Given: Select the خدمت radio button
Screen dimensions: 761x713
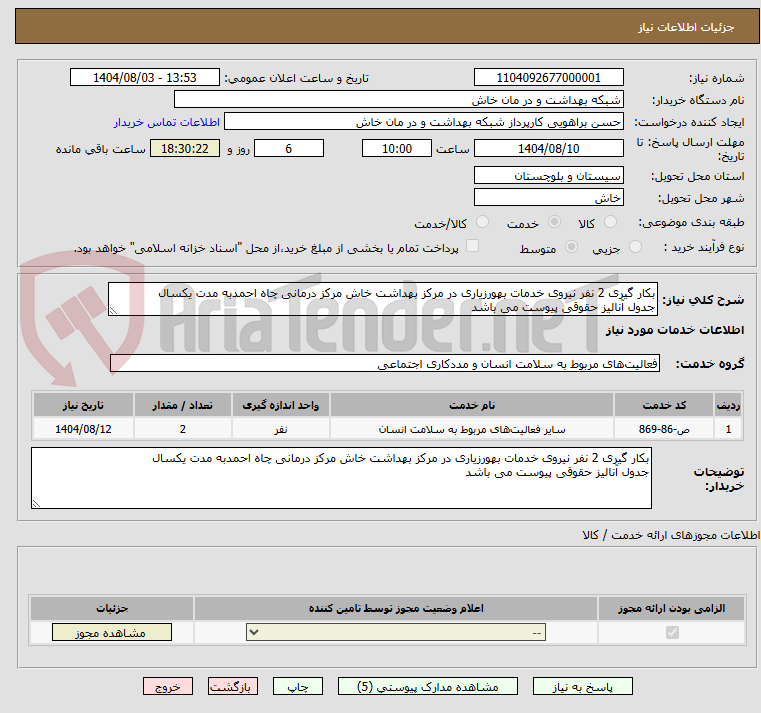Looking at the screenshot, I should point(554,222).
